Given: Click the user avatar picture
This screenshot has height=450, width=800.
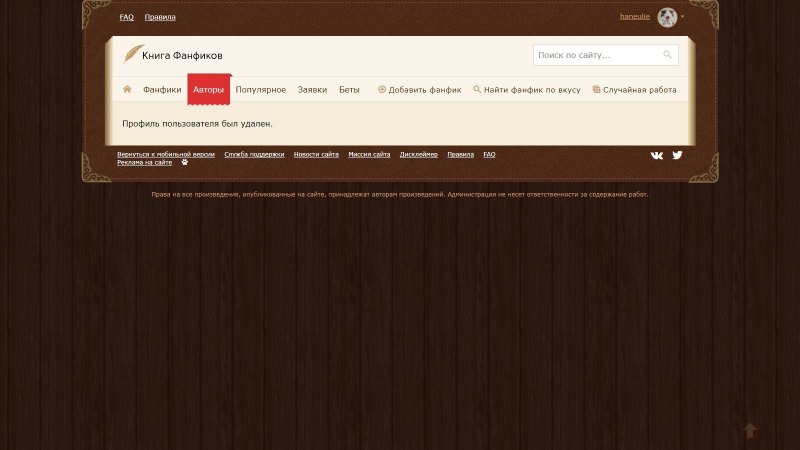Looking at the screenshot, I should coord(667,17).
